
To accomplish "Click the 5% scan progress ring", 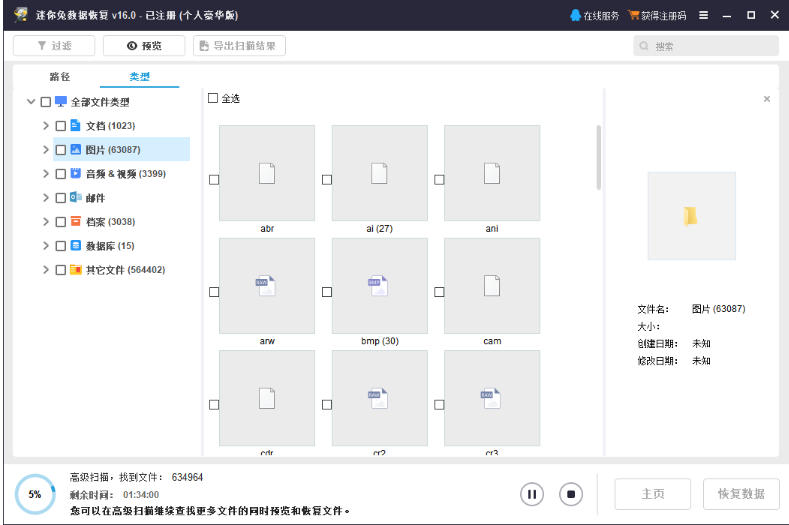I will point(35,494).
